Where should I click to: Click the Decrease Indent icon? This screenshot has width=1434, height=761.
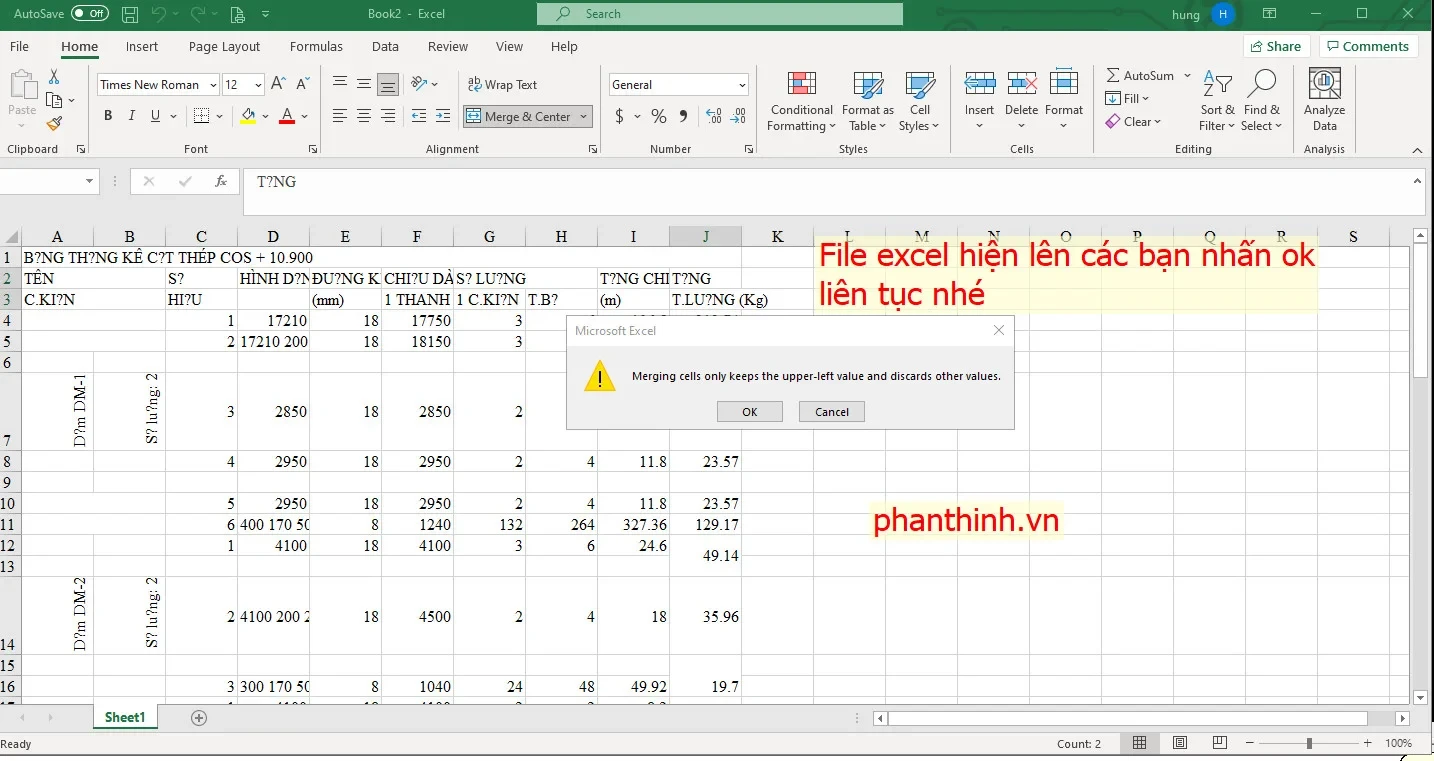point(419,116)
